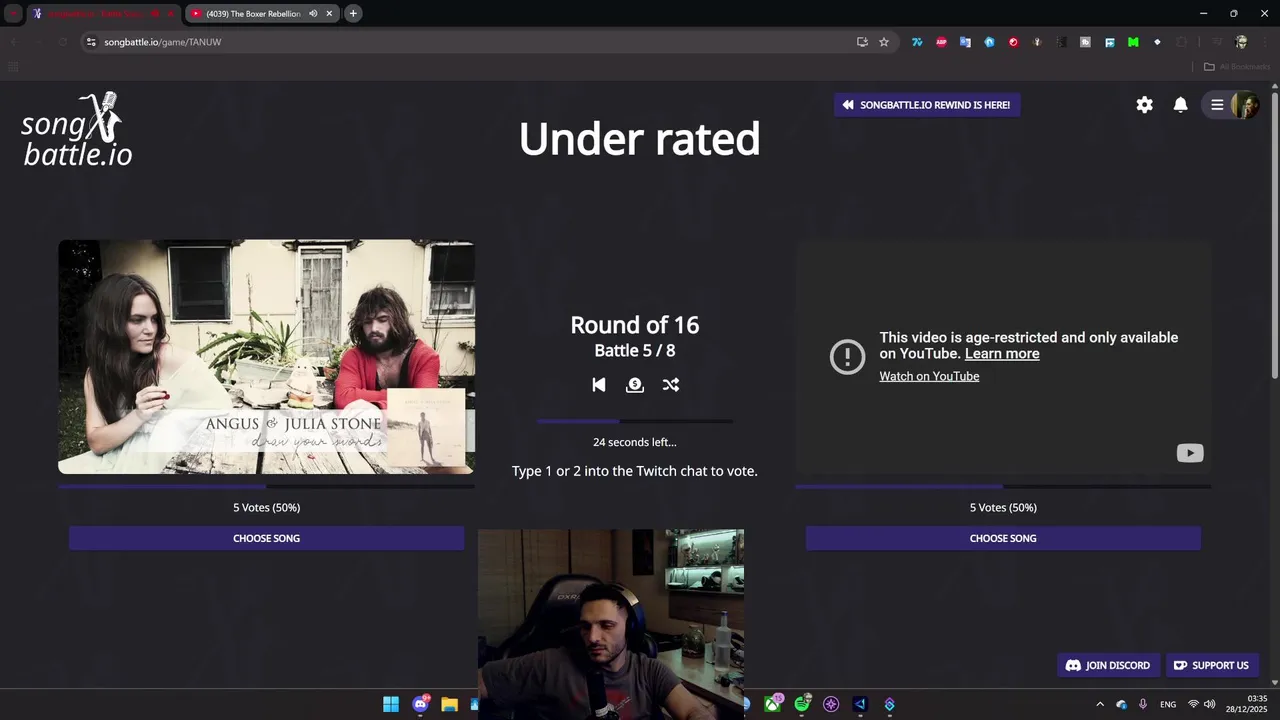Click the '24 seconds left...' text

[635, 442]
